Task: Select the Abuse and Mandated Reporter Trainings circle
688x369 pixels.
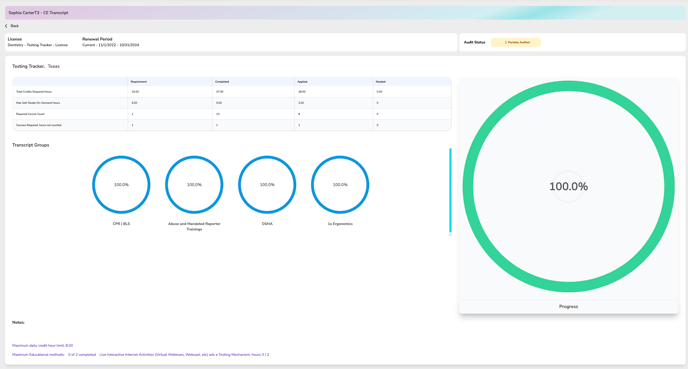Action: [x=194, y=185]
